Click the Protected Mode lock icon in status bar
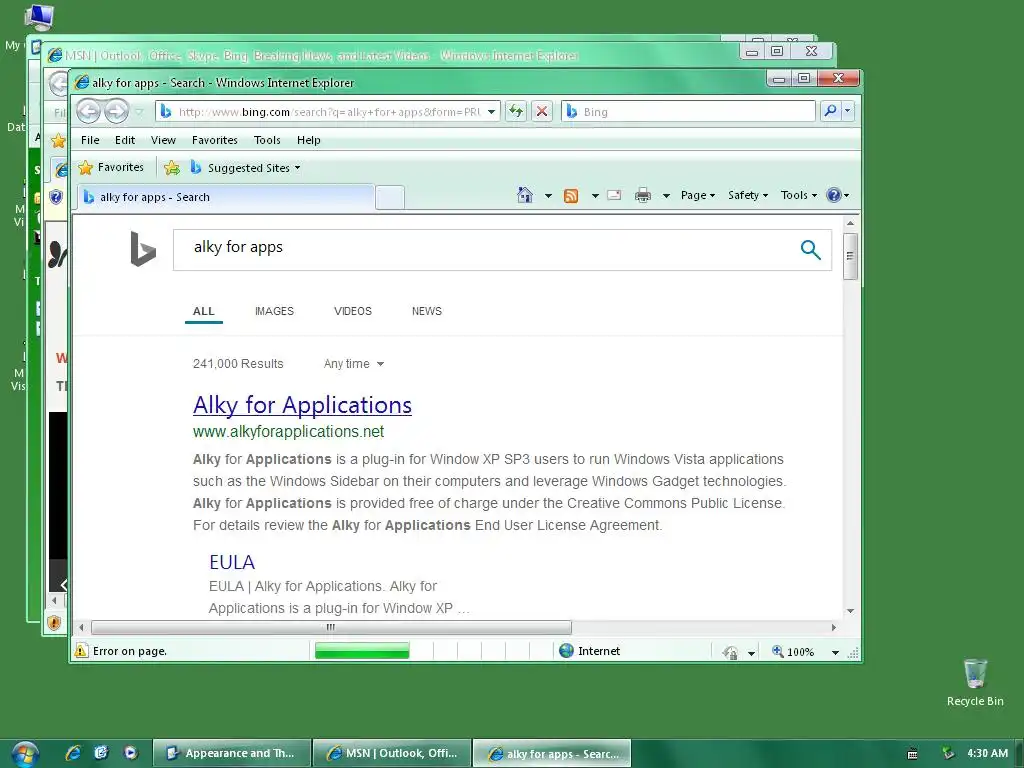 (730, 652)
